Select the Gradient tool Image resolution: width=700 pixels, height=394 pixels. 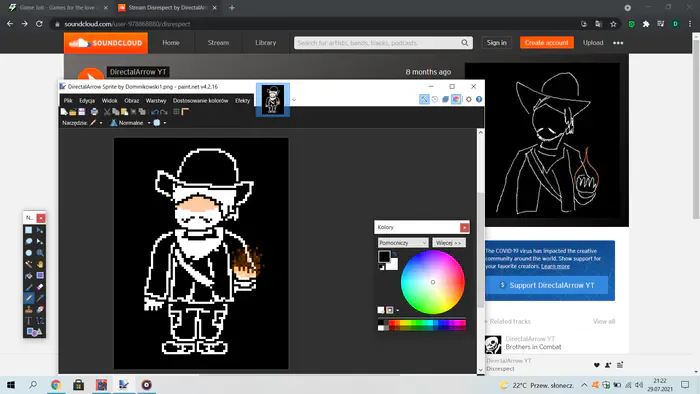click(x=40, y=275)
